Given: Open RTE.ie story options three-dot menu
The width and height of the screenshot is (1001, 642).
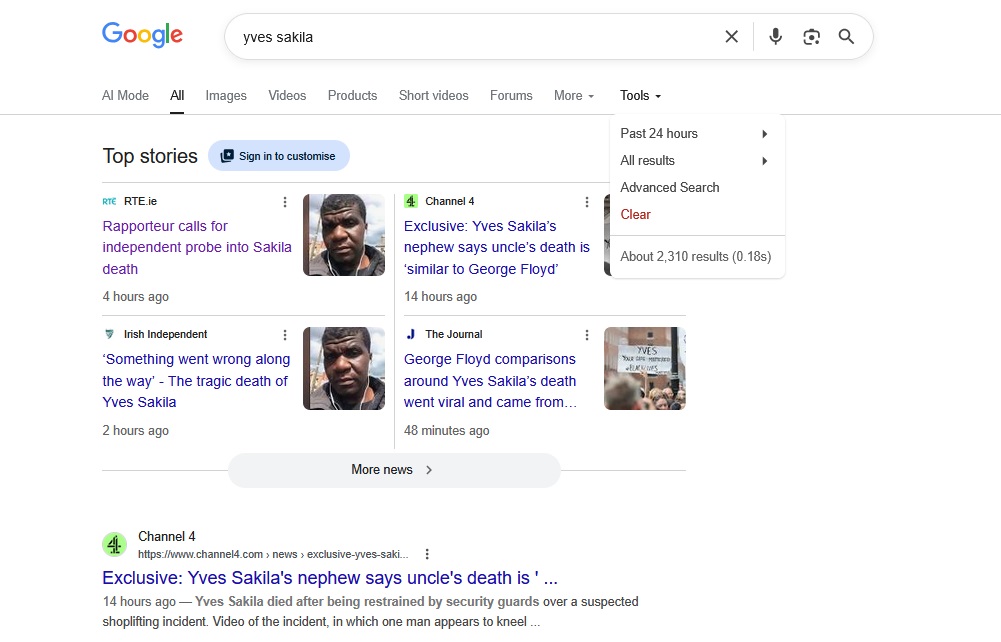Looking at the screenshot, I should [x=285, y=202].
